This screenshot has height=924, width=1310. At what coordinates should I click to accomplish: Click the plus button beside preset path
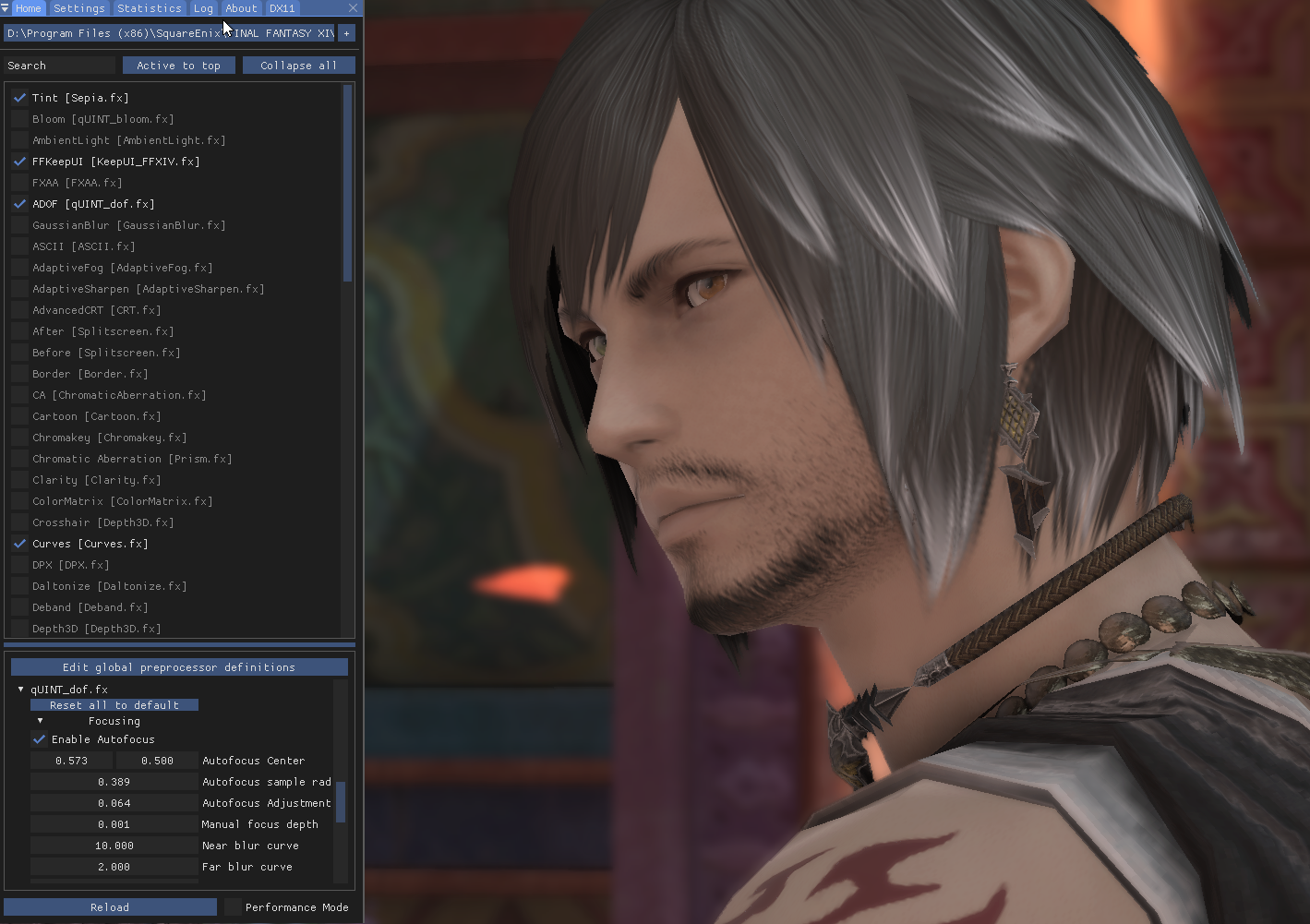(x=346, y=33)
